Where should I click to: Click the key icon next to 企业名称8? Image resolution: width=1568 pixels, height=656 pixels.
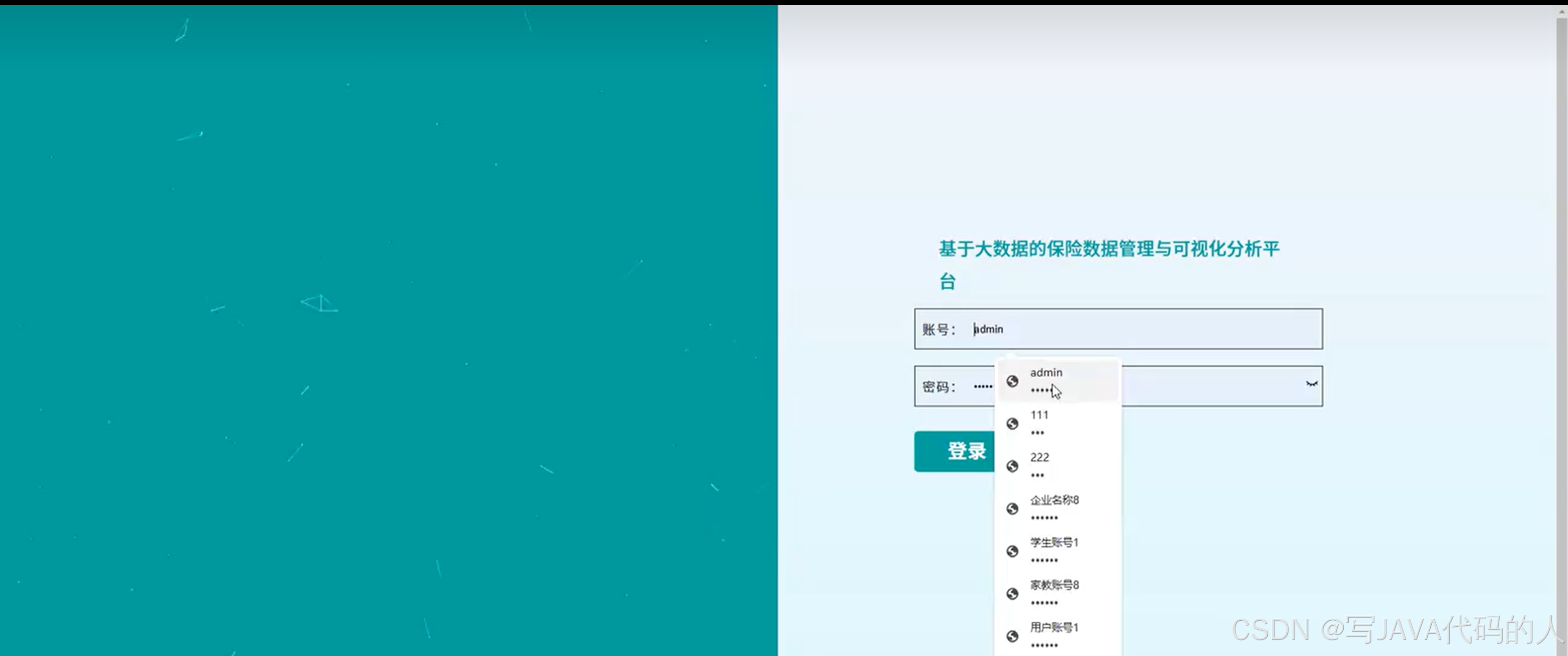1012,509
